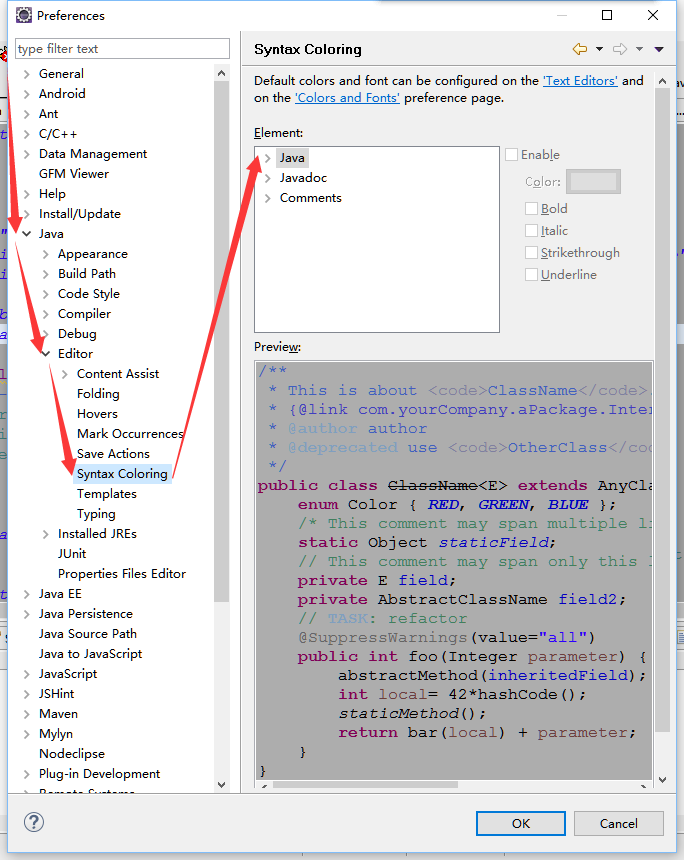Open the 'Text Editors' link
This screenshot has height=860, width=684.
(x=580, y=81)
